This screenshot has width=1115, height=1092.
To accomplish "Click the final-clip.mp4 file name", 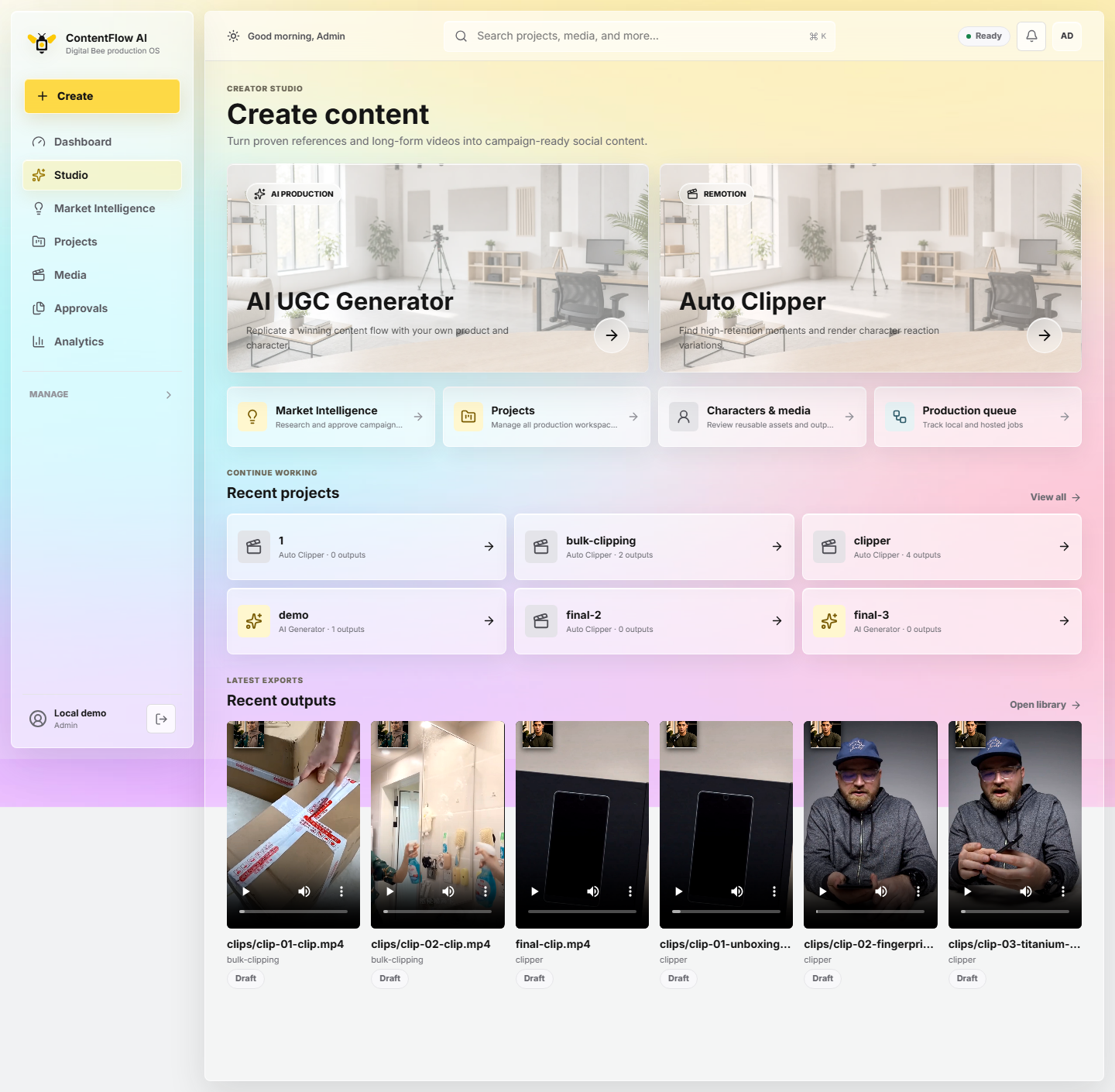I will (x=553, y=944).
